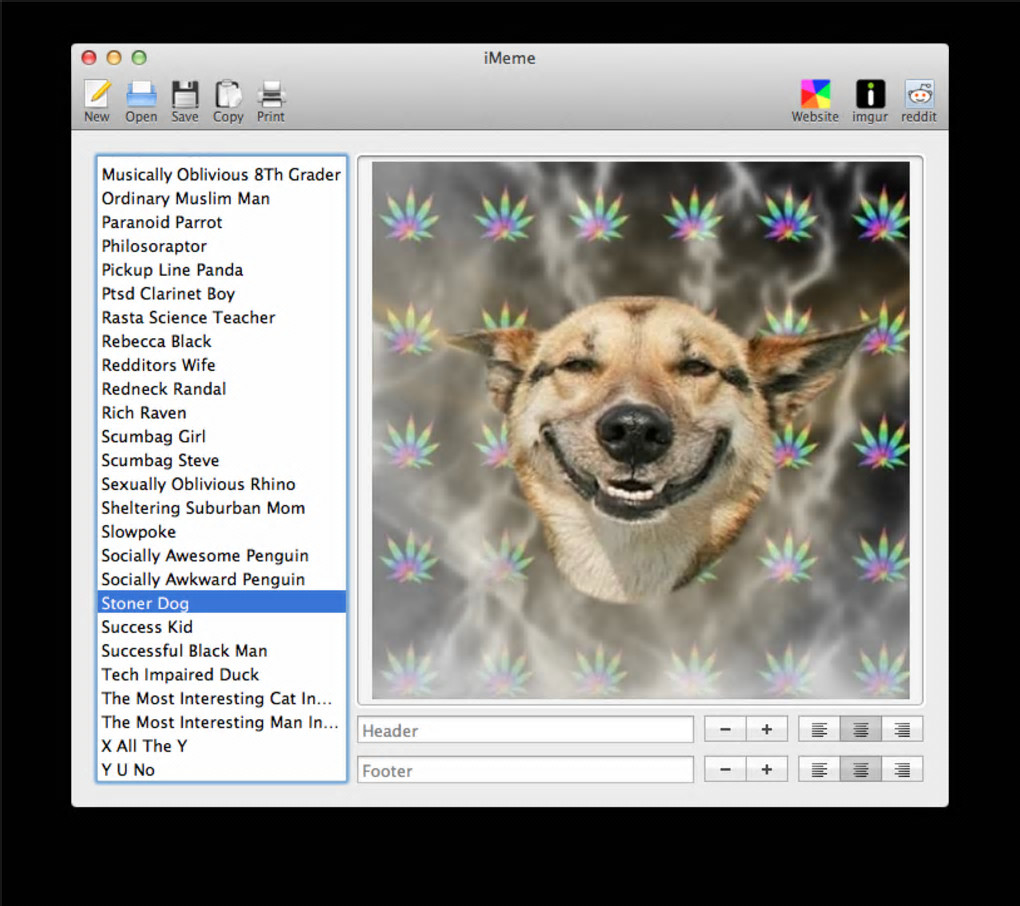Click the Header text field
1020x906 pixels.
(526, 730)
